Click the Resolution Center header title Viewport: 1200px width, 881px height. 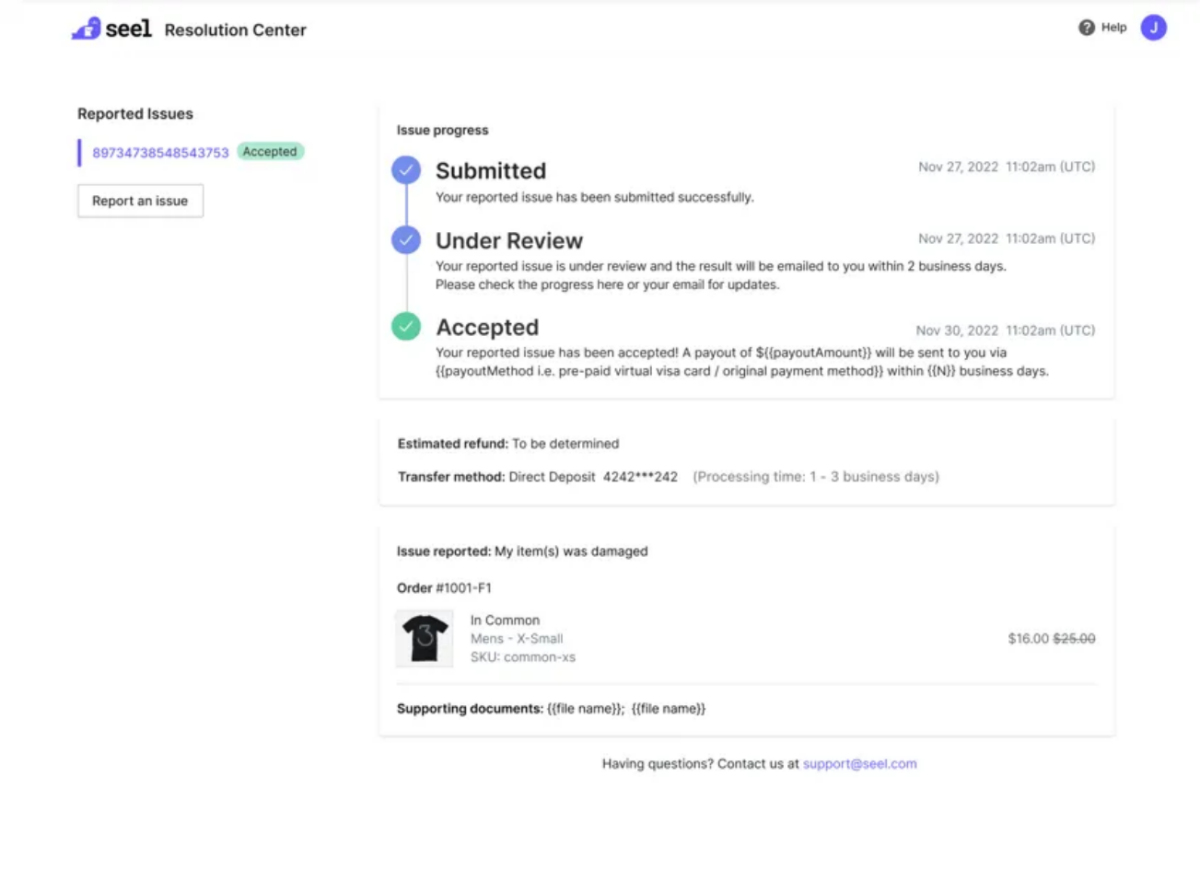(x=235, y=30)
